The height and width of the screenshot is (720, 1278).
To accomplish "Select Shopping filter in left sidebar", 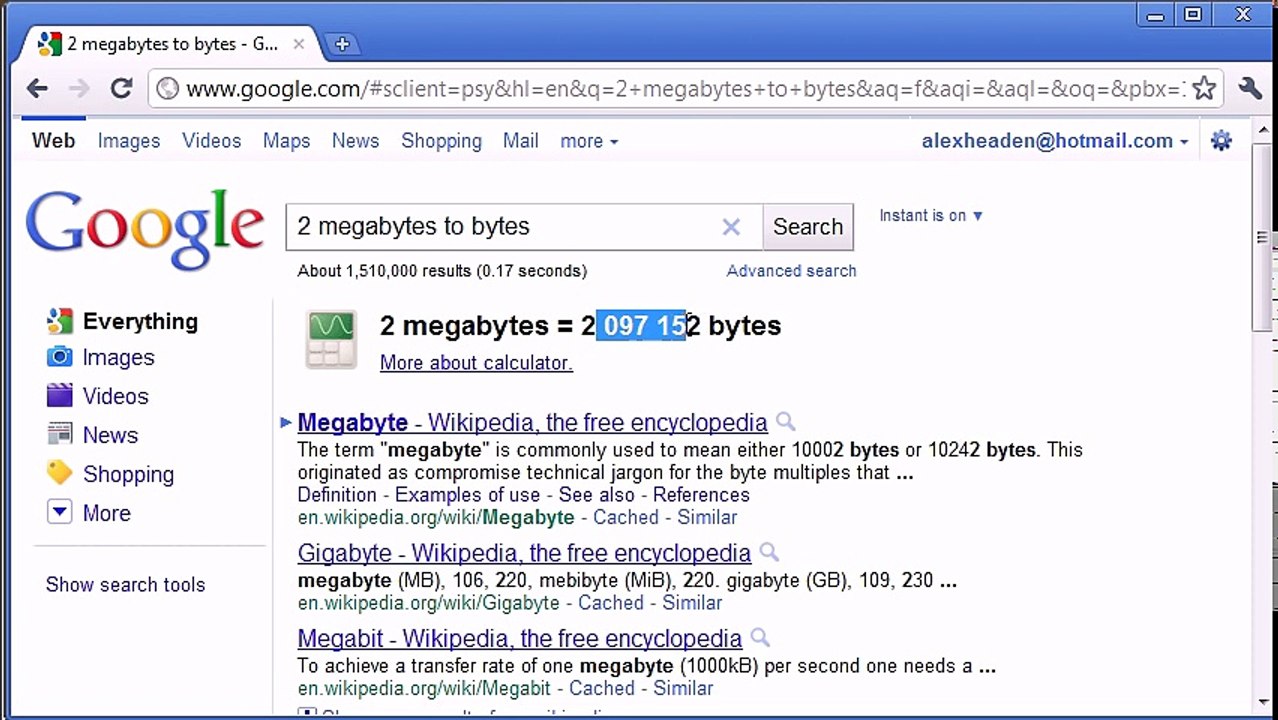I will tap(128, 474).
